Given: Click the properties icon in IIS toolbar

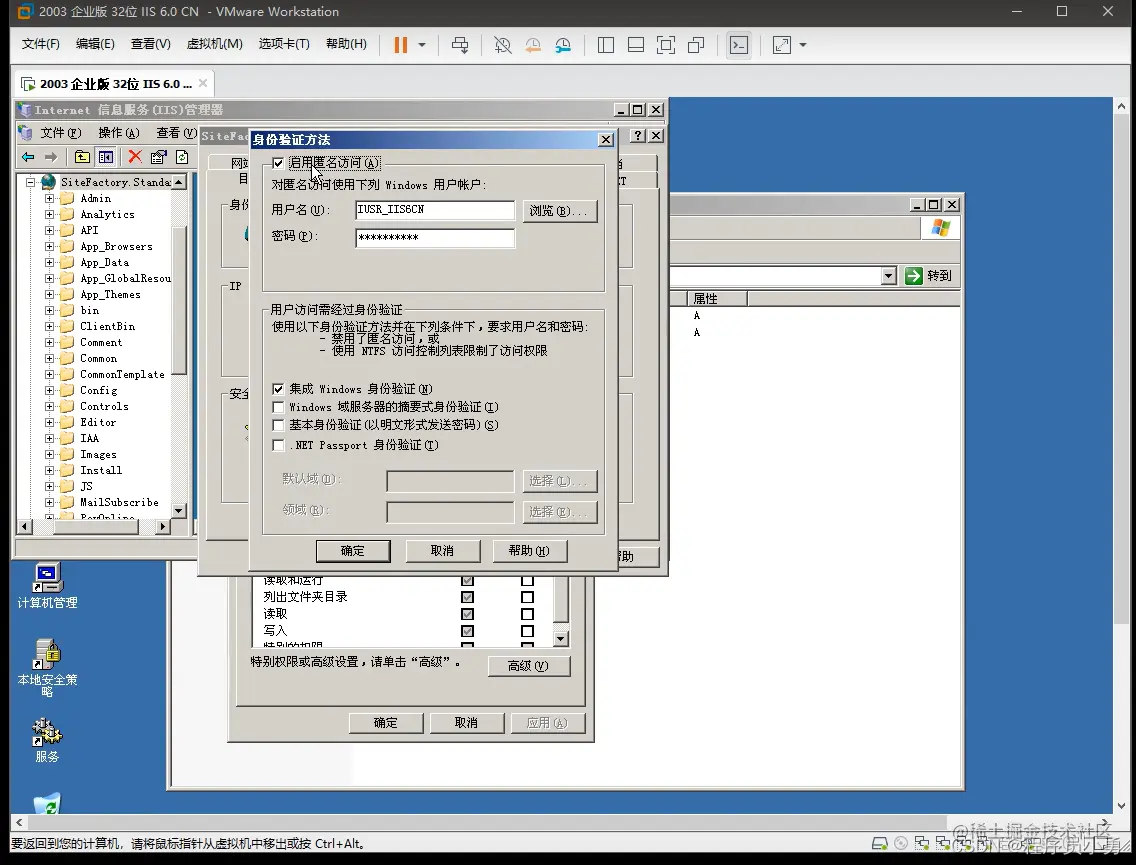Looking at the screenshot, I should (x=159, y=156).
